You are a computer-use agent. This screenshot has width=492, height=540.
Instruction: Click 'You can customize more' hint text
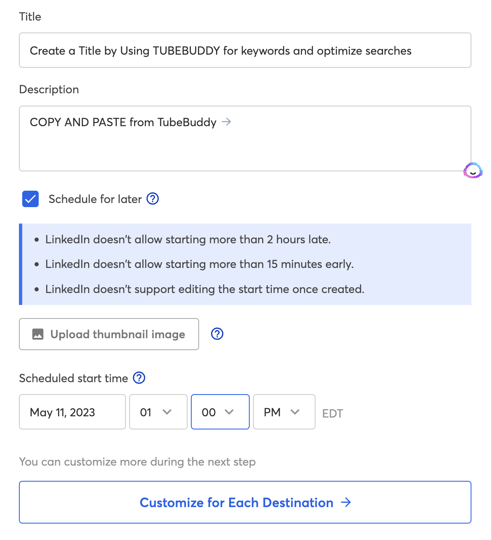point(137,462)
